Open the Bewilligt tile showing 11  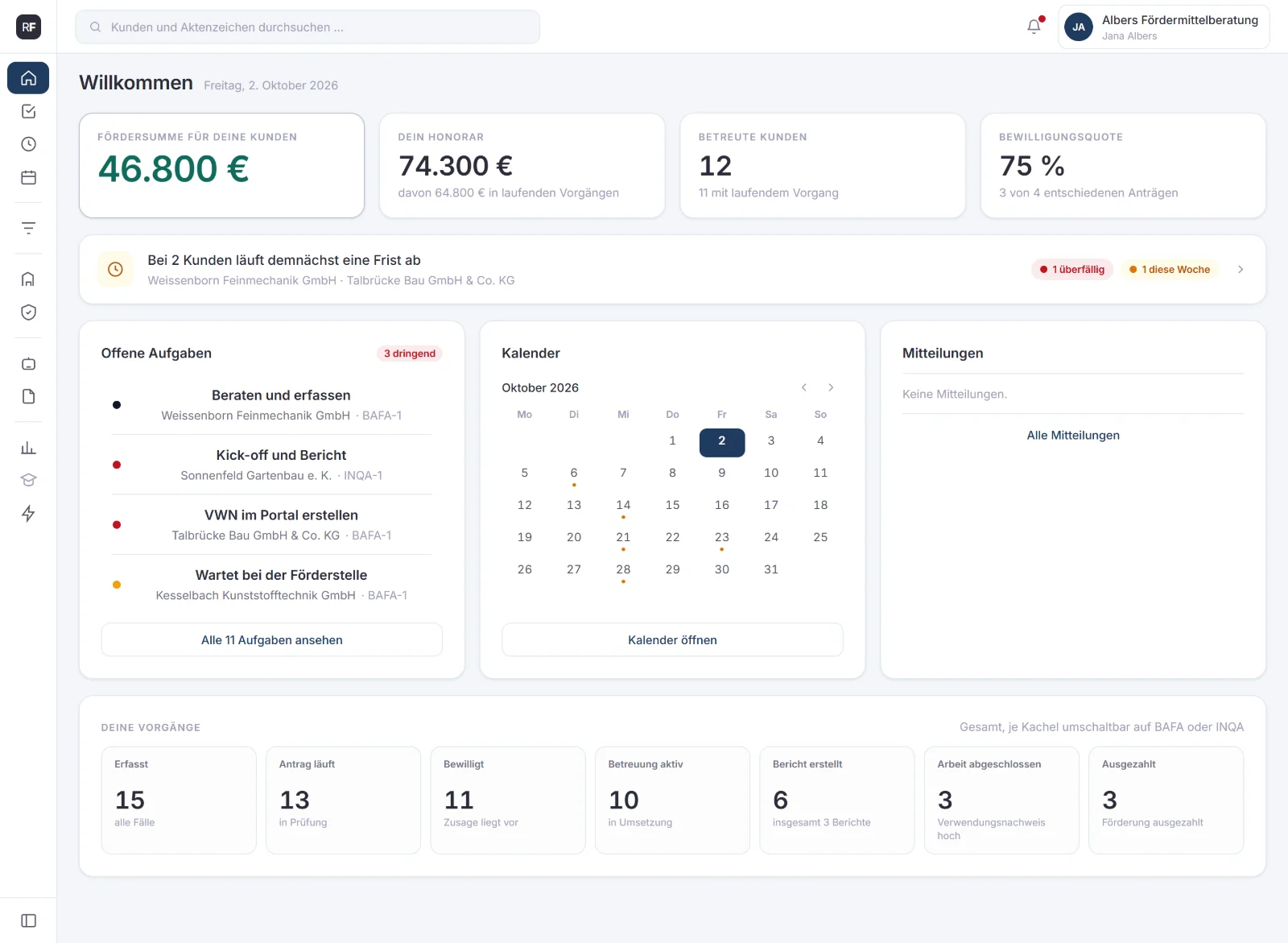point(508,800)
